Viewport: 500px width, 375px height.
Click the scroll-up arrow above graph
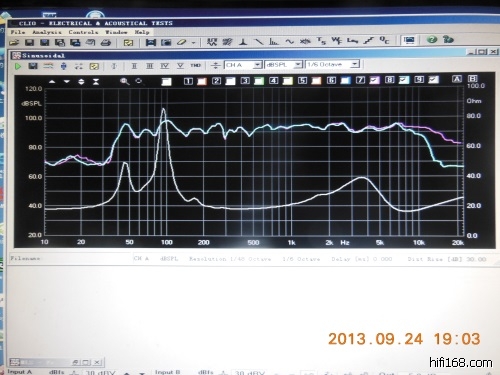[52, 81]
